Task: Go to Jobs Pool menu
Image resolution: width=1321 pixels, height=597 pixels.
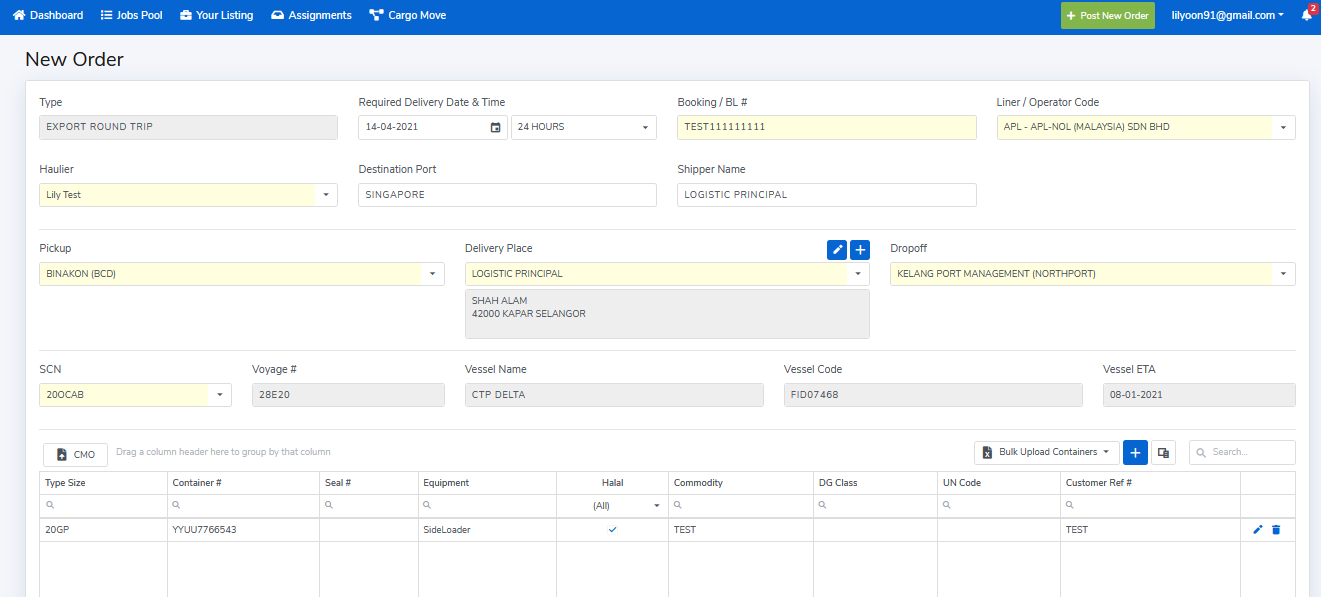Action: click(132, 15)
